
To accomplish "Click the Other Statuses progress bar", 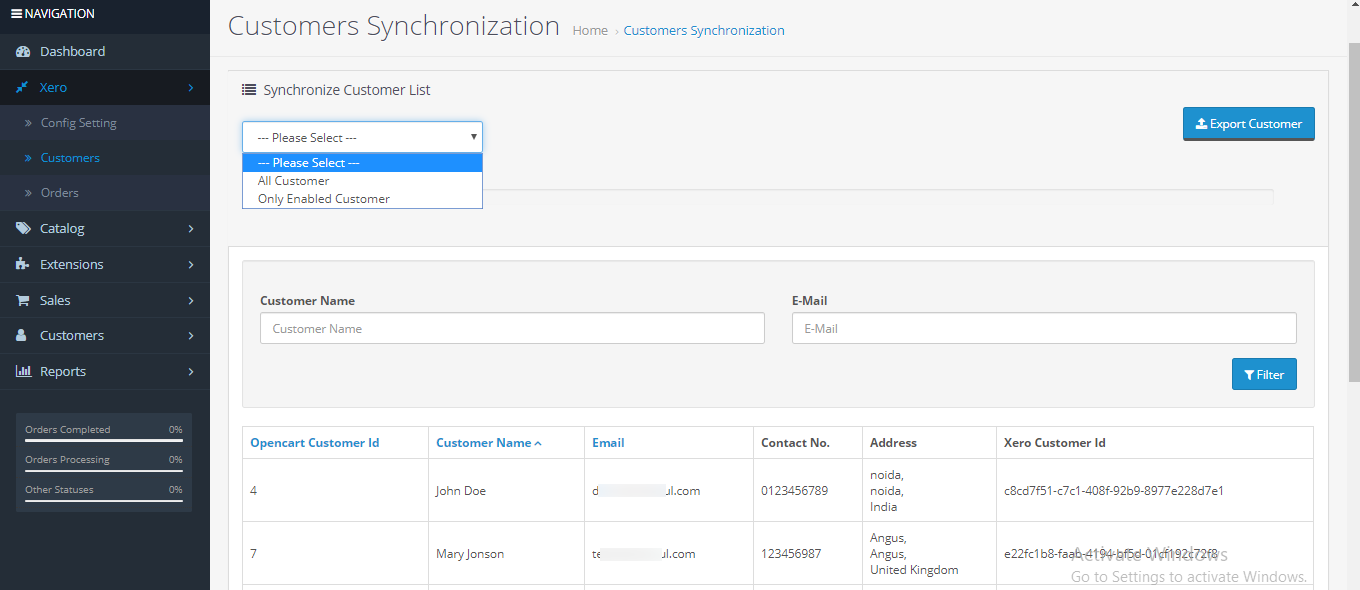I will (x=104, y=499).
